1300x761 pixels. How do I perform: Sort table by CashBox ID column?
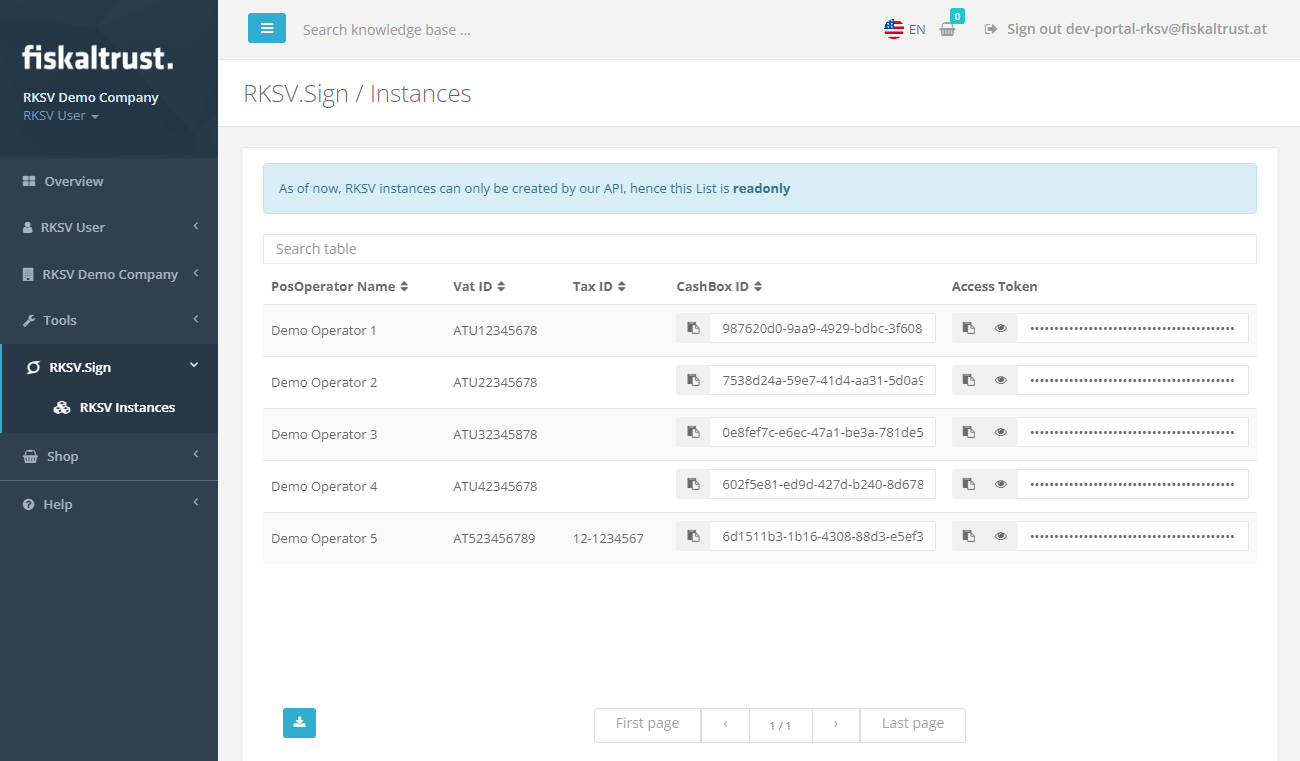point(719,286)
